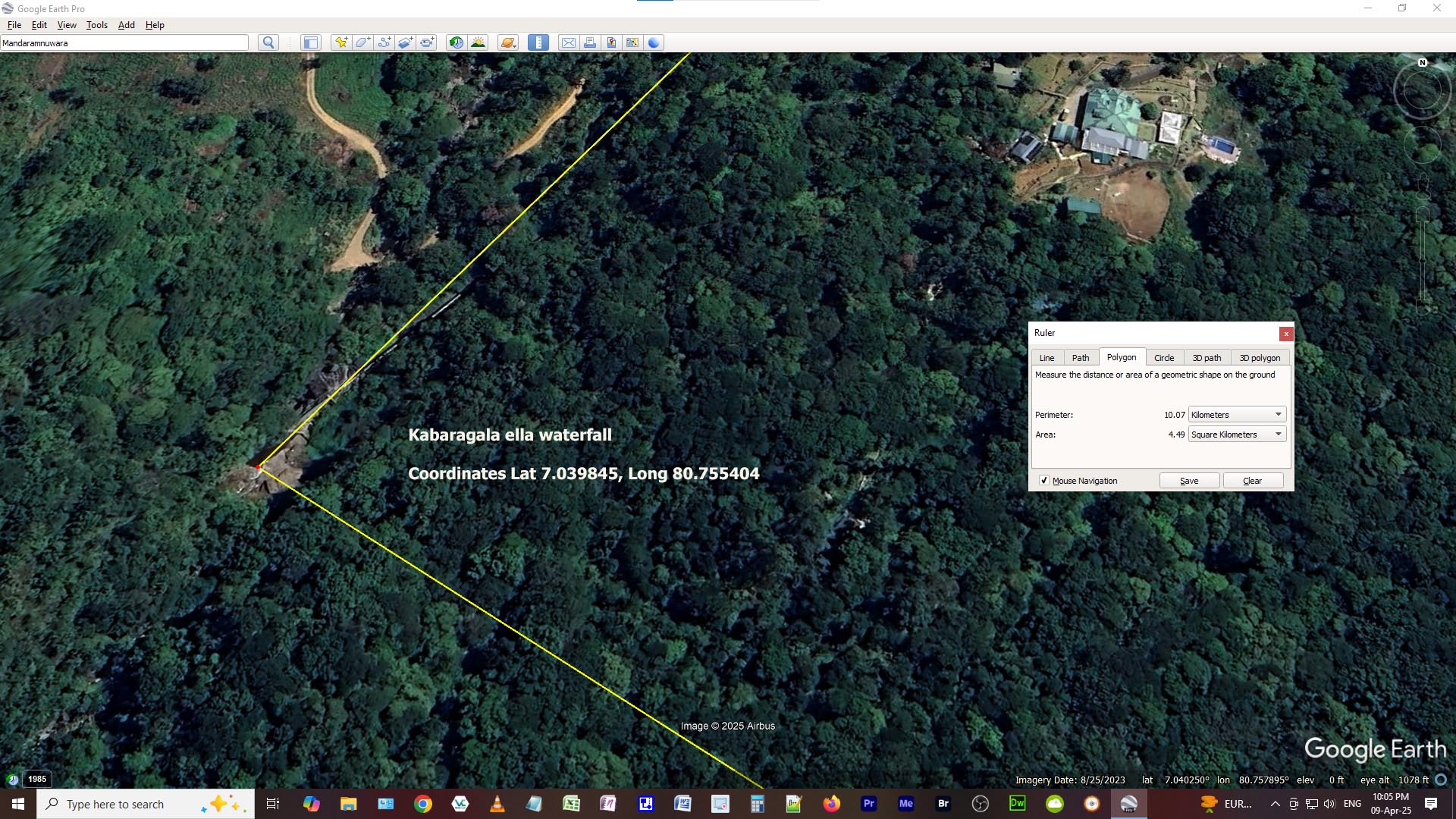Image resolution: width=1456 pixels, height=819 pixels.
Task: Select the Add Path tool
Action: [x=384, y=42]
